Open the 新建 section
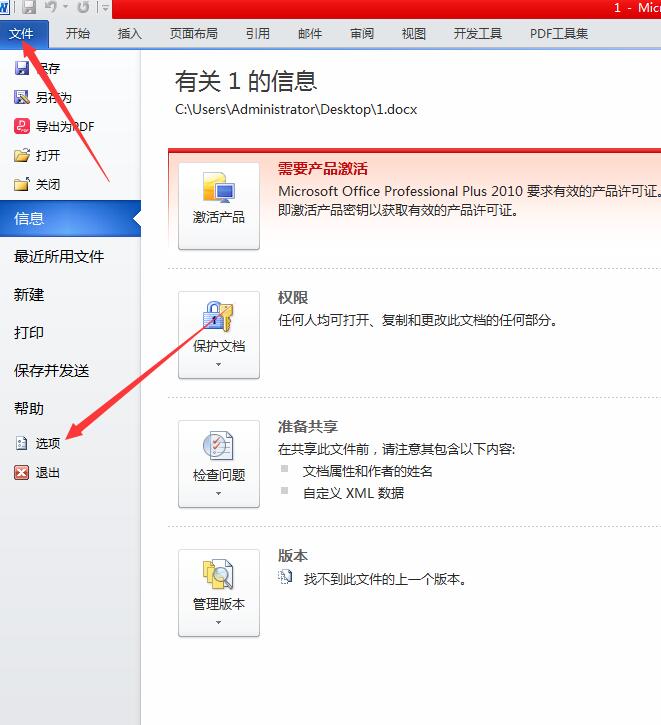Image resolution: width=661 pixels, height=725 pixels. click(29, 295)
